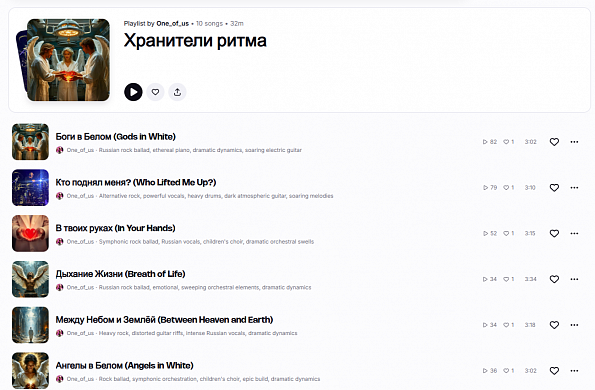Play the Хранители ритма playlist
Screen dimensions: 595x390
(133, 92)
